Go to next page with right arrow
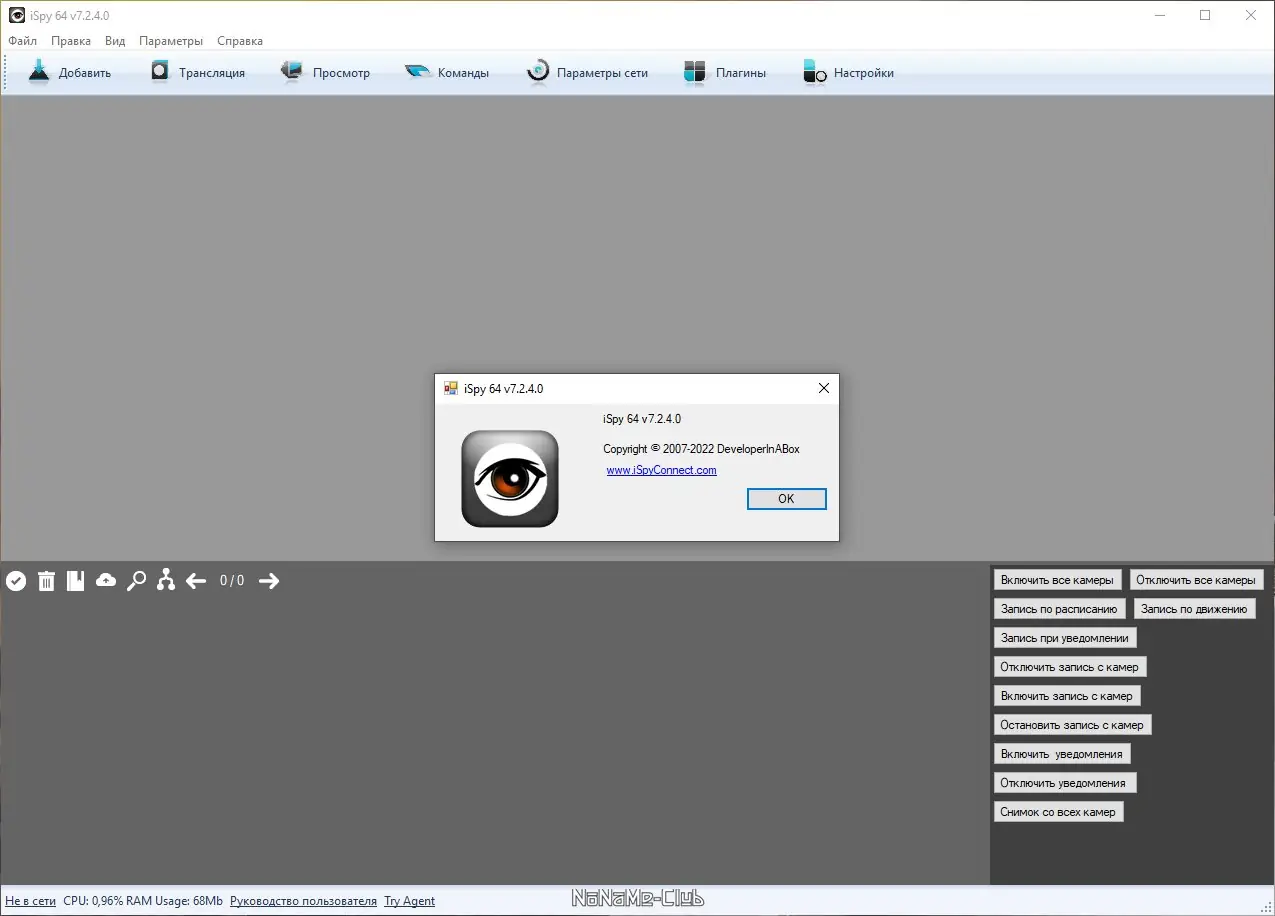1275x916 pixels. 269,581
